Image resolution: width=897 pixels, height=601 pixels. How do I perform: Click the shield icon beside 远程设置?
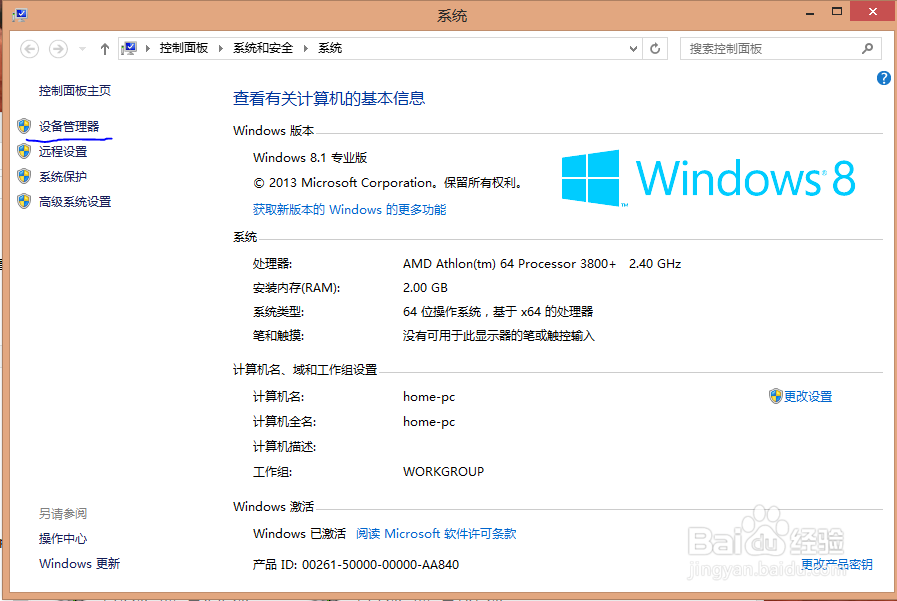[x=24, y=151]
